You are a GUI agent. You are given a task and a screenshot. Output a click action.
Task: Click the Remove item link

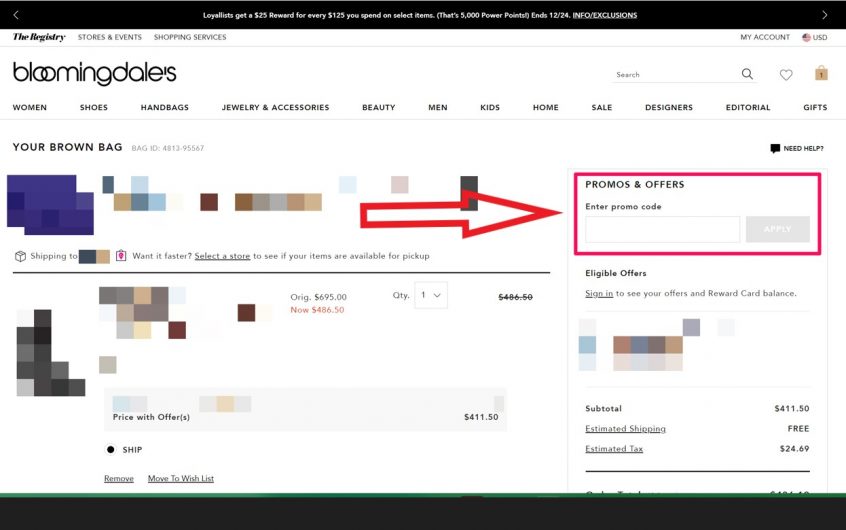[x=119, y=479]
